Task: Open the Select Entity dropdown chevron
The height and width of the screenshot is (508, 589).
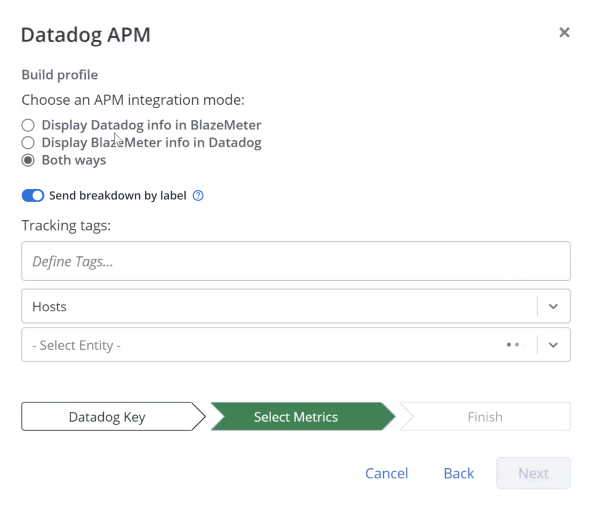Action: [553, 345]
